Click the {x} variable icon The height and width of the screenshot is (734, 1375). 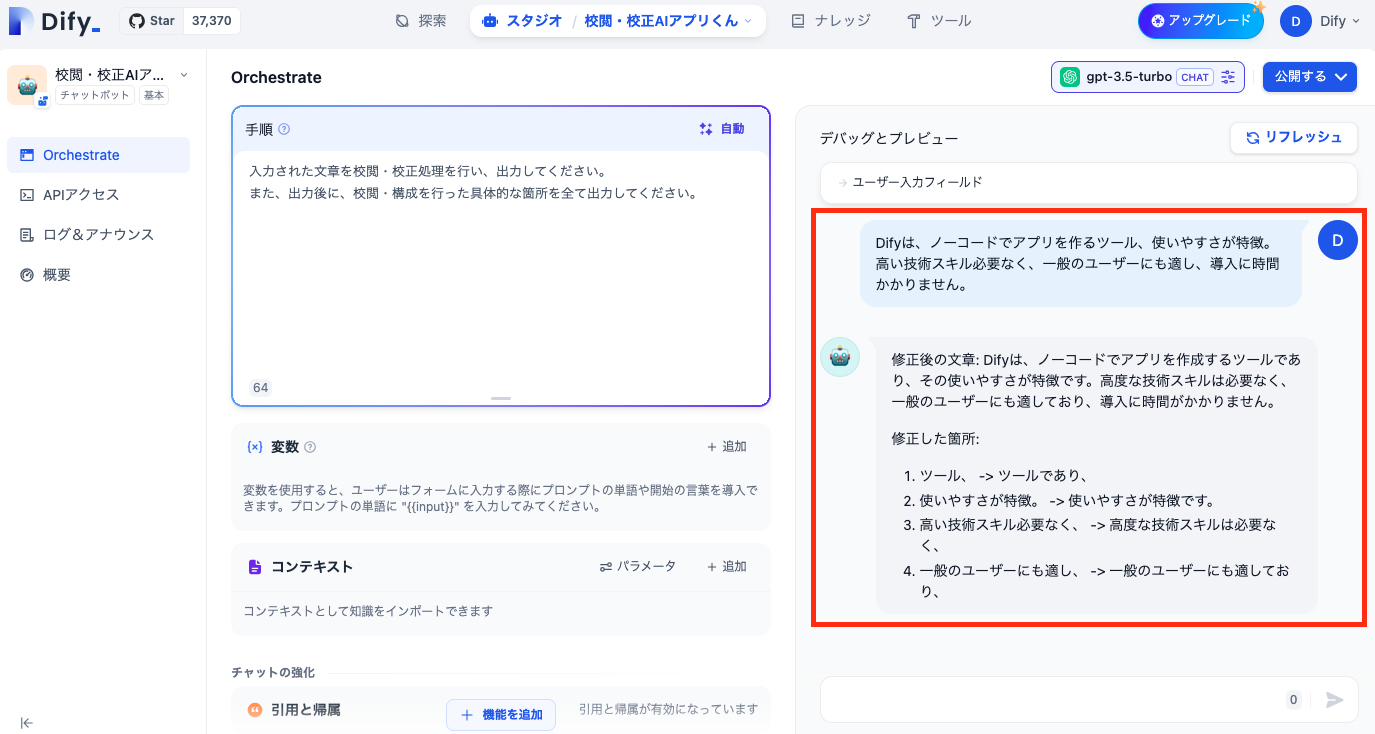pyautogui.click(x=255, y=447)
